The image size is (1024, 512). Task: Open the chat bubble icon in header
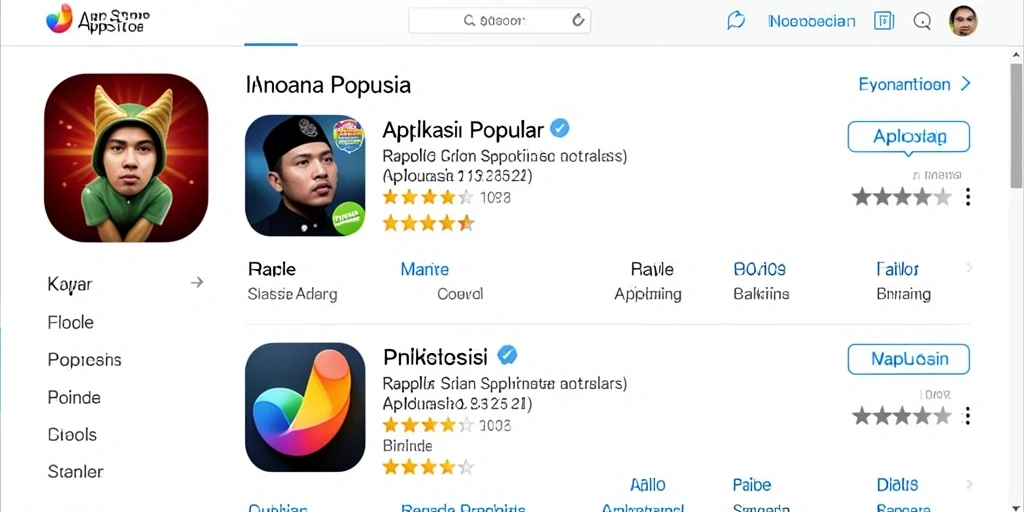coord(736,21)
